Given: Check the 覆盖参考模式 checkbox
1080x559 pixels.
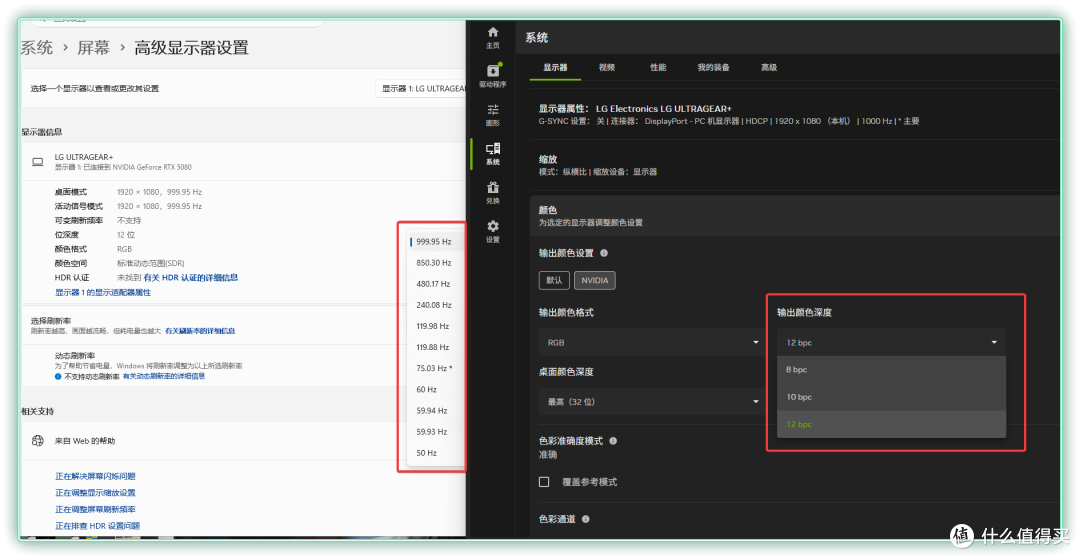Looking at the screenshot, I should click(x=544, y=482).
